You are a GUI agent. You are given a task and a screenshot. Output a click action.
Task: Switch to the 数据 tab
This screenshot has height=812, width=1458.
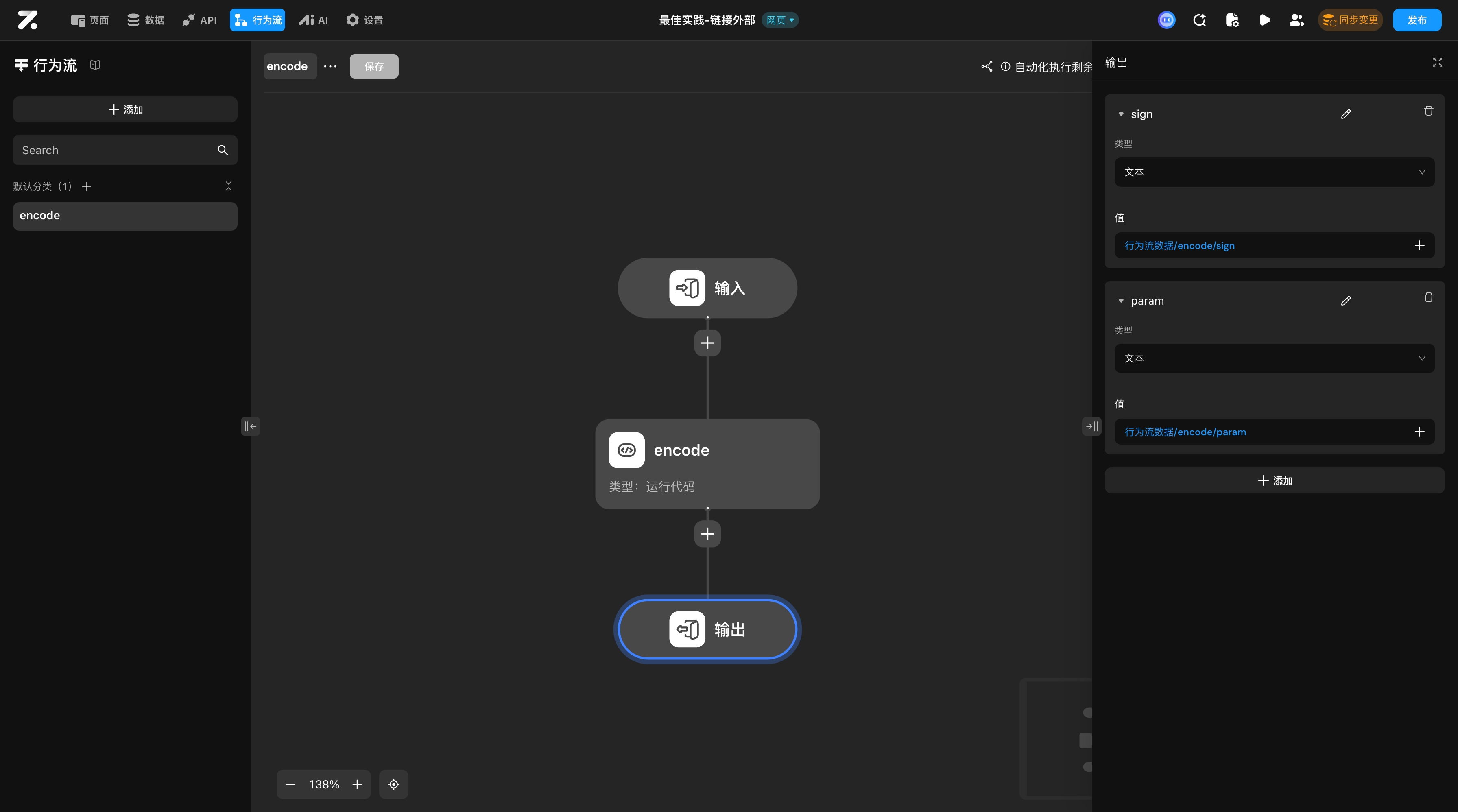[146, 20]
